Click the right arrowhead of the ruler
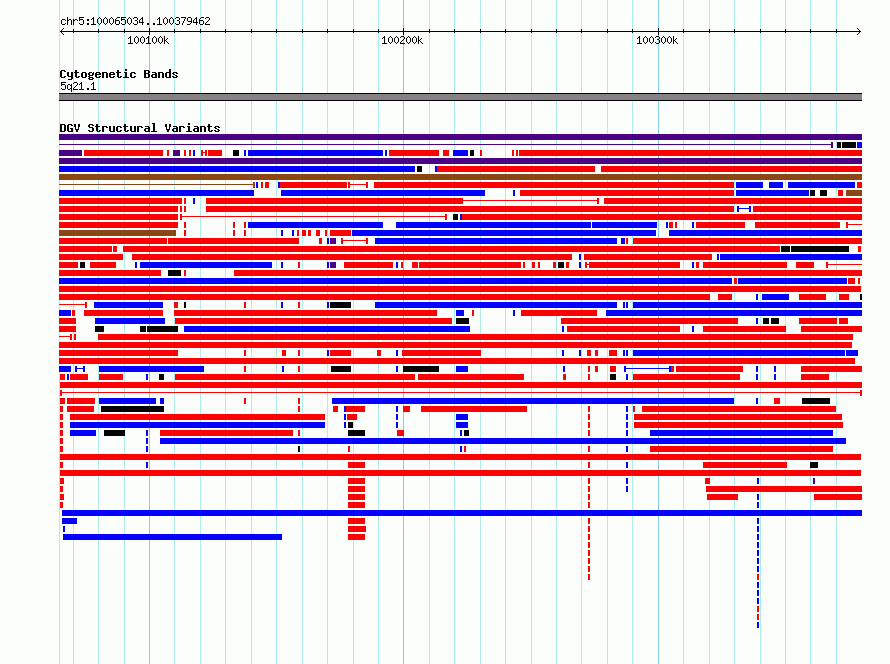The image size is (890, 664). [x=858, y=31]
